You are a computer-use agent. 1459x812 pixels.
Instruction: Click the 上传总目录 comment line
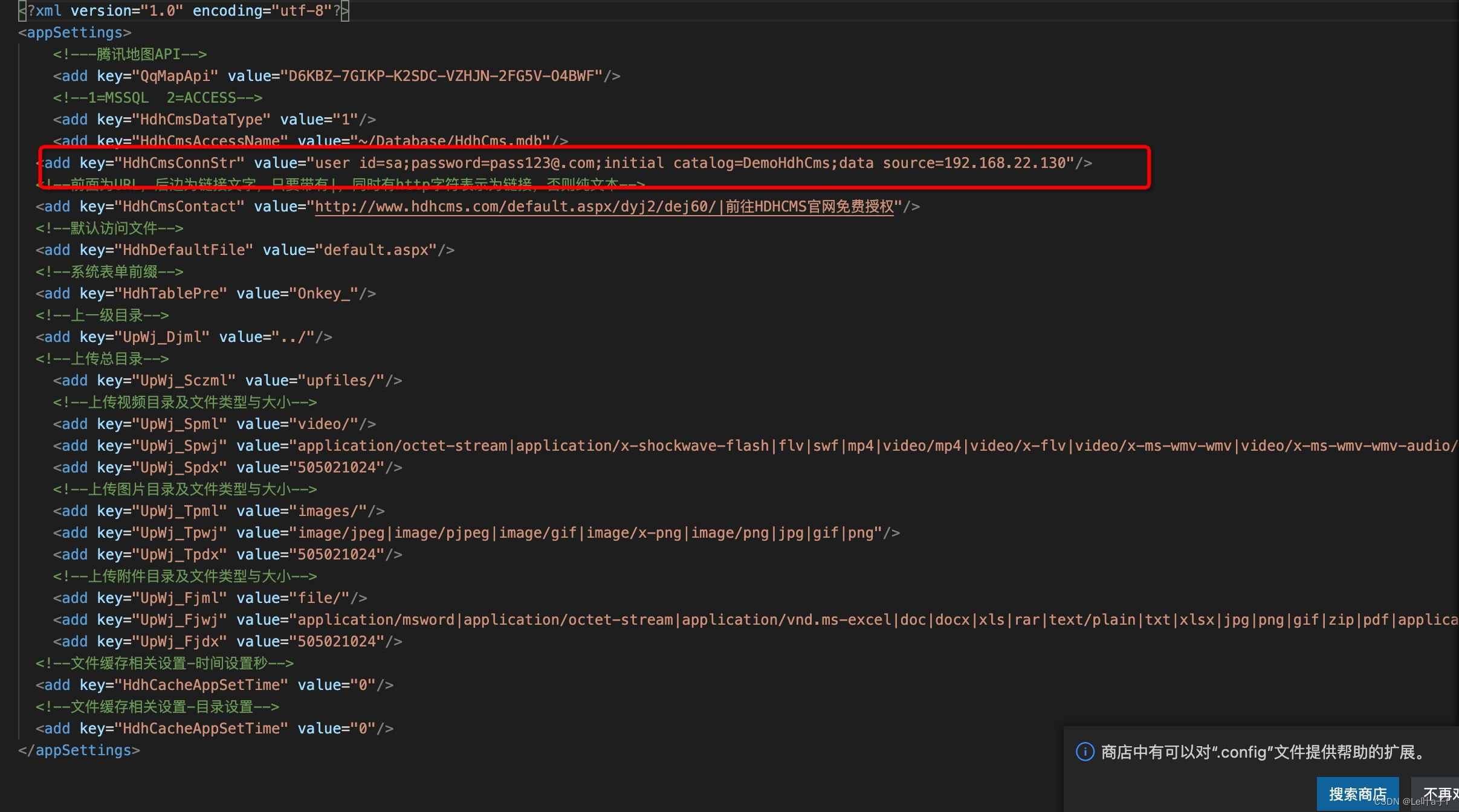coord(102,359)
